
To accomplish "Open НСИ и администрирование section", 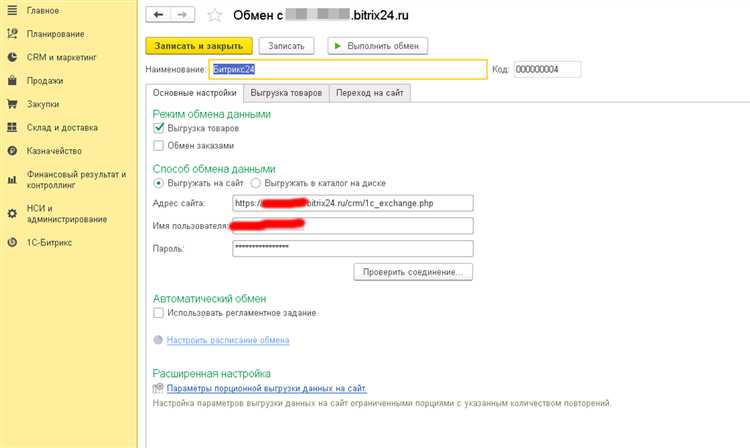I will [x=66, y=214].
